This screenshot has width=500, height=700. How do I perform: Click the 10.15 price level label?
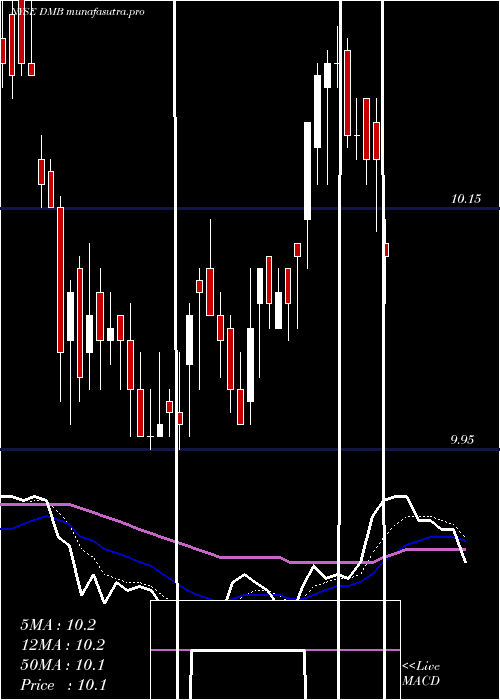(466, 199)
